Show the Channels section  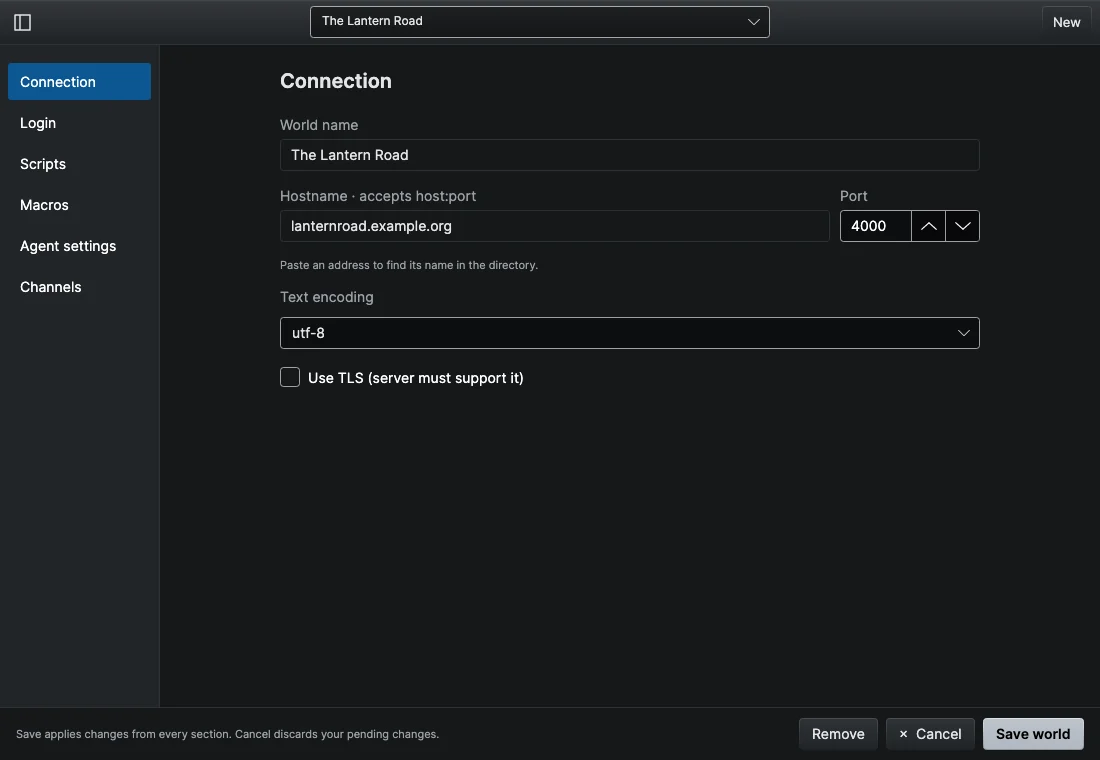[x=79, y=287]
